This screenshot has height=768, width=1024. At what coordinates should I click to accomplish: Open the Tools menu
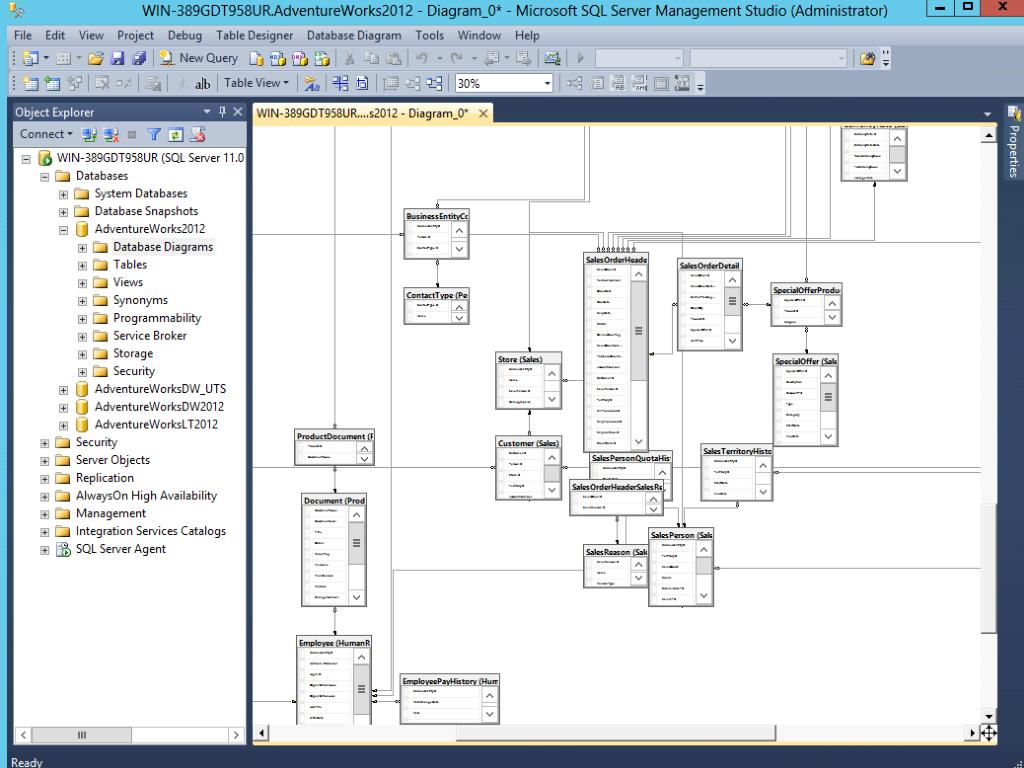tap(429, 35)
